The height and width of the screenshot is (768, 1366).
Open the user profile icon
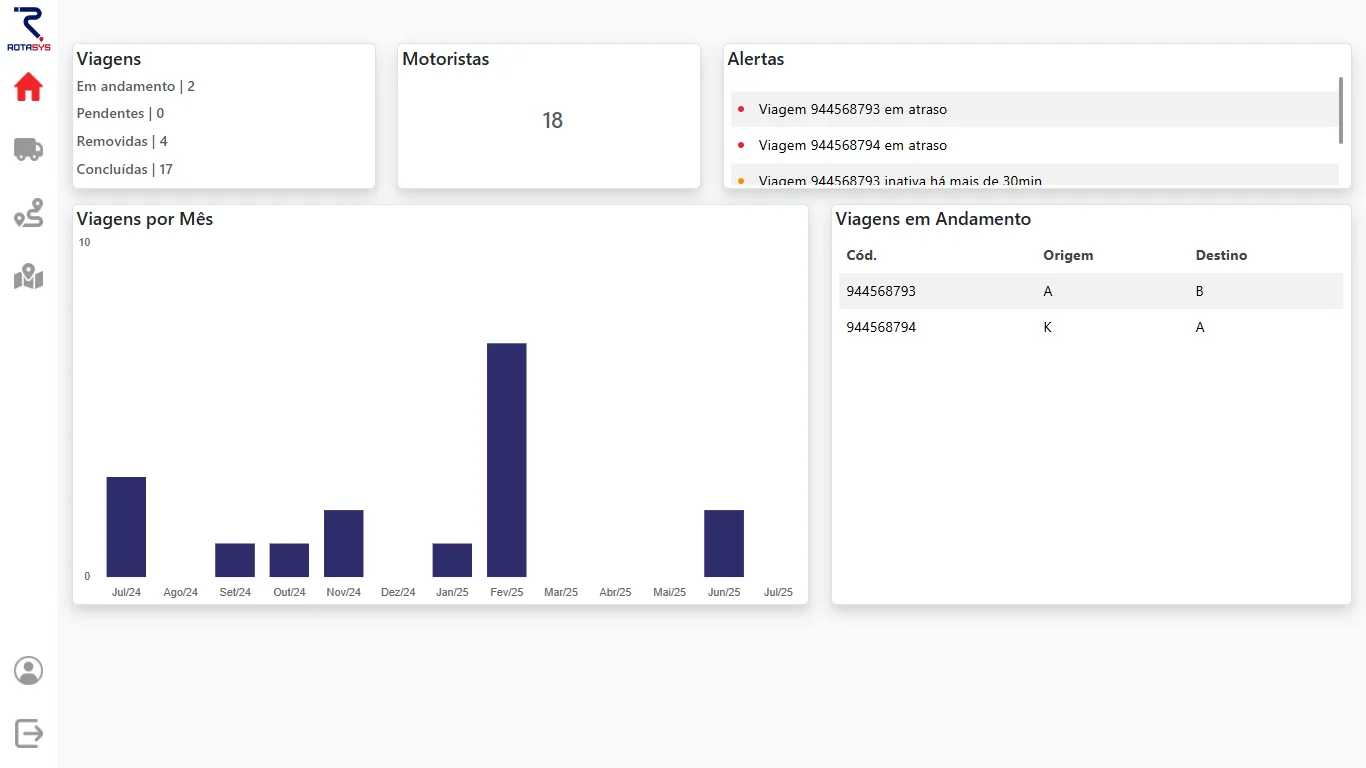(28, 670)
